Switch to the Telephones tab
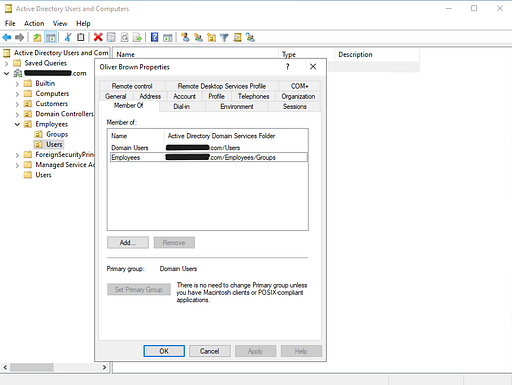This screenshot has width=512, height=385. [x=253, y=96]
